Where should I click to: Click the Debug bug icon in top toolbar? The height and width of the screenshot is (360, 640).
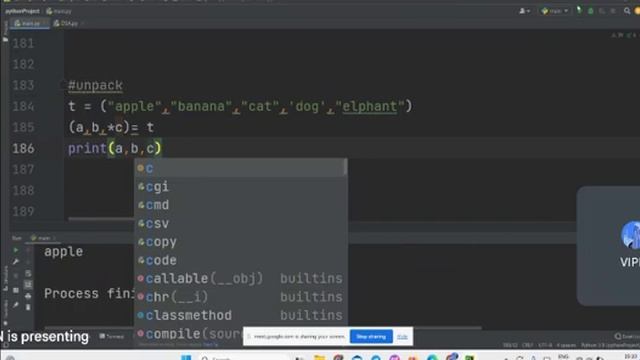(591, 11)
